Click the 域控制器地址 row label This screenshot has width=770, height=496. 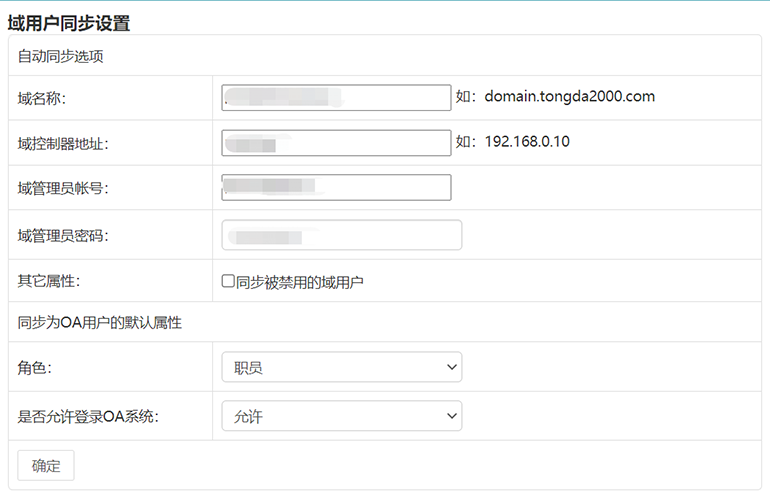[x=62, y=143]
